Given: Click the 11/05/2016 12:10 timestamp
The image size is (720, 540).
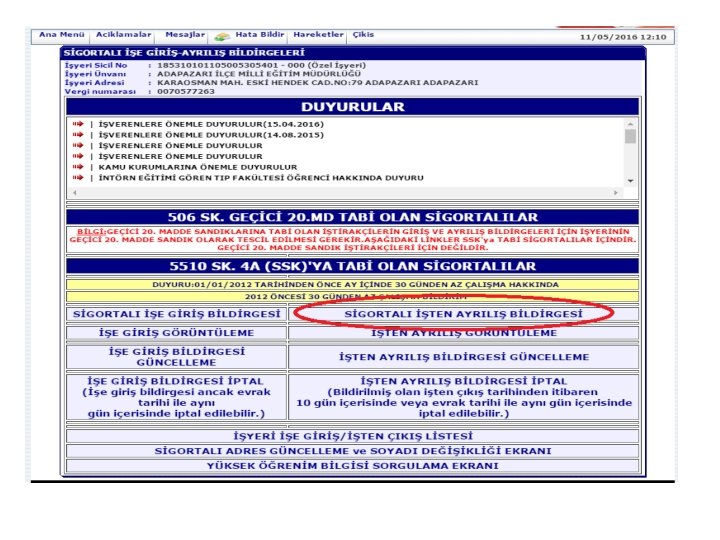Looking at the screenshot, I should [x=623, y=37].
